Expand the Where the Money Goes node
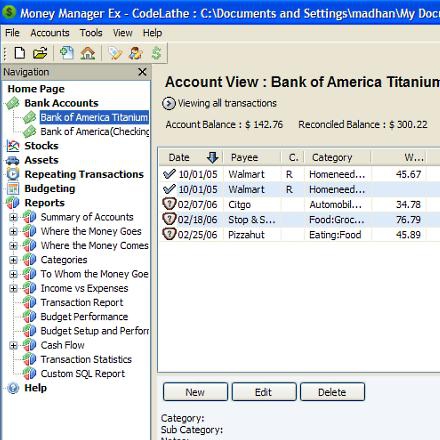Viewport: 440px width, 440px height. (x=13, y=231)
